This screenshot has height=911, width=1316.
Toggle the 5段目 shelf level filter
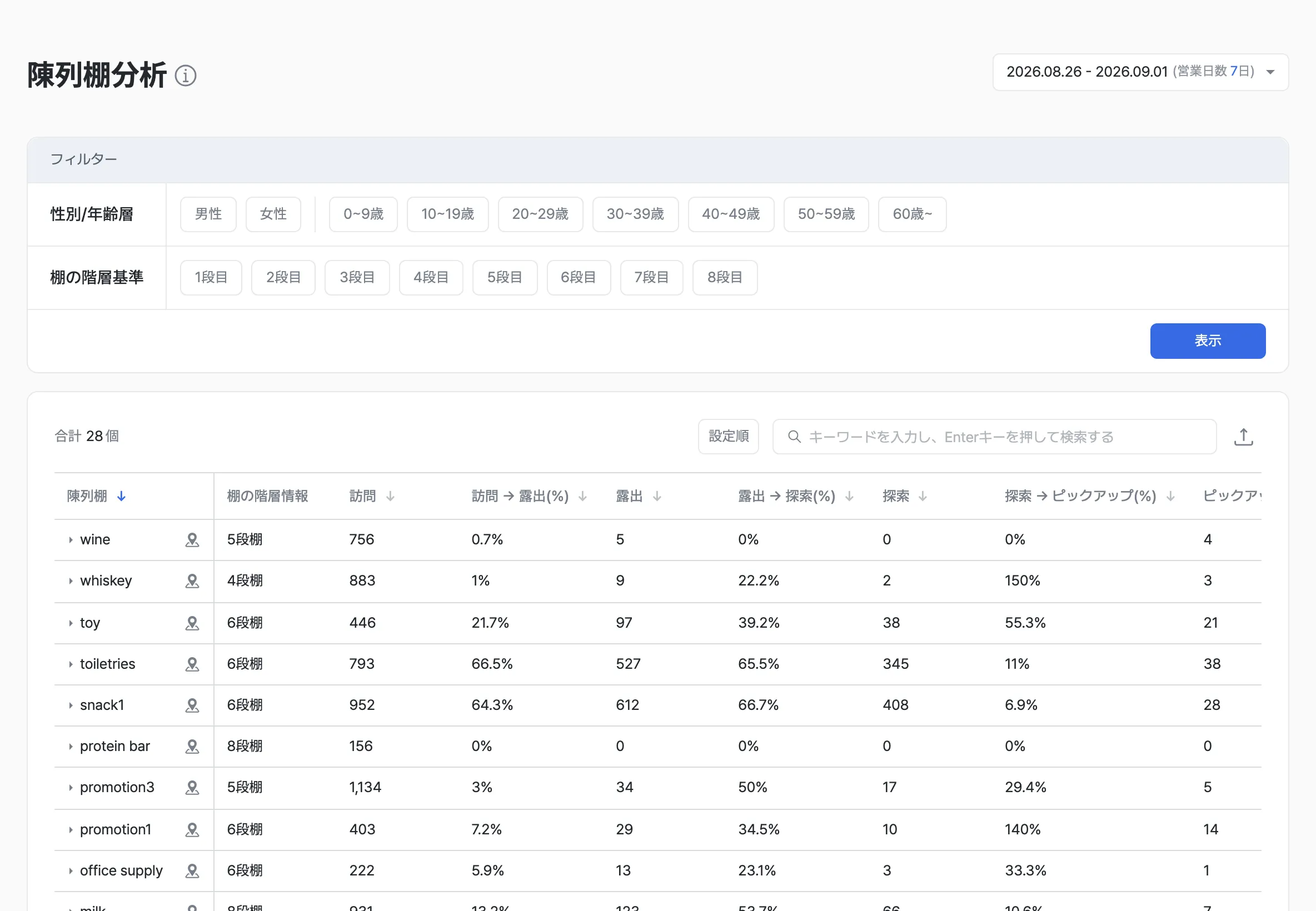(x=505, y=278)
